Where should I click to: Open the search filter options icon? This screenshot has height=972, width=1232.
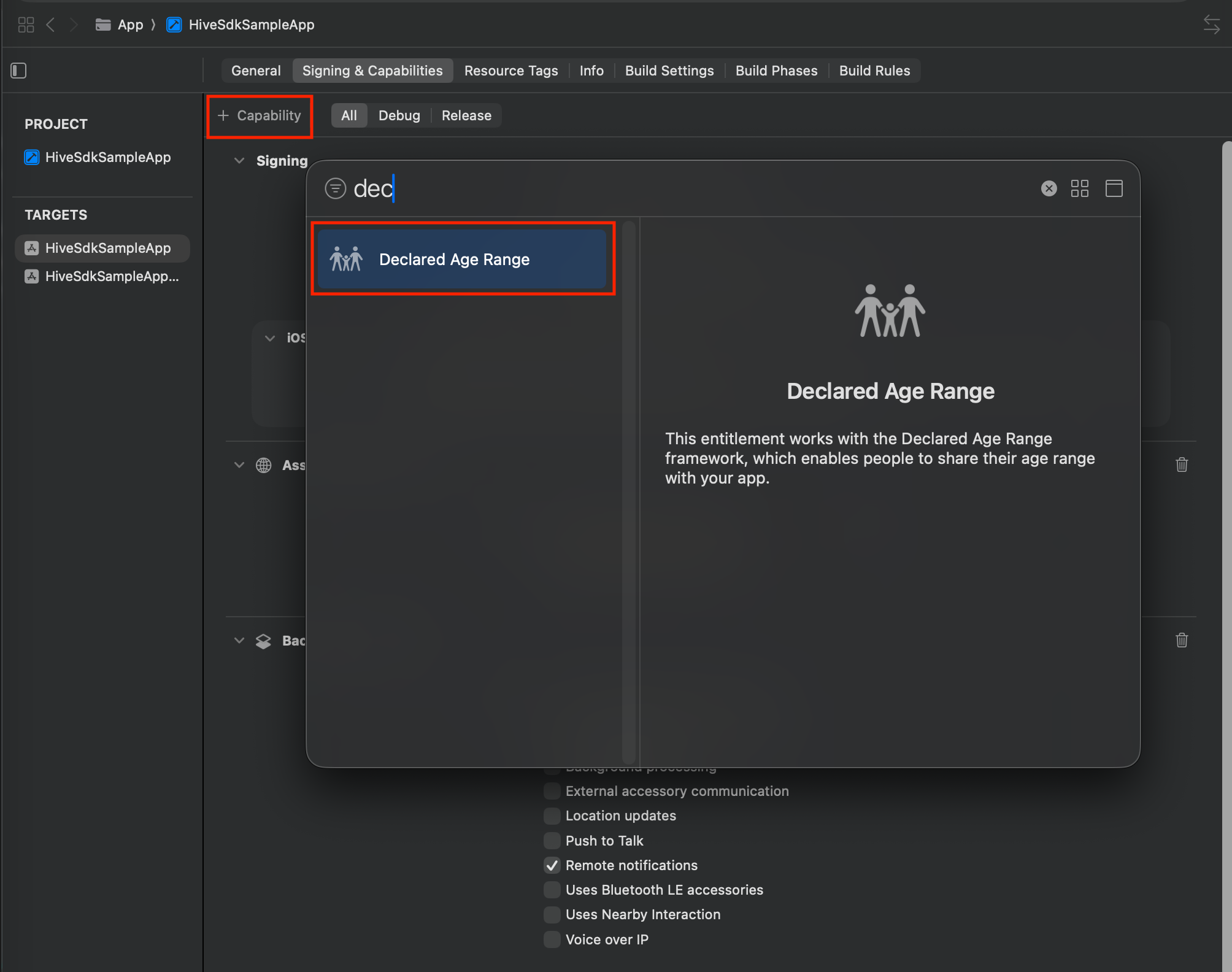coord(335,188)
